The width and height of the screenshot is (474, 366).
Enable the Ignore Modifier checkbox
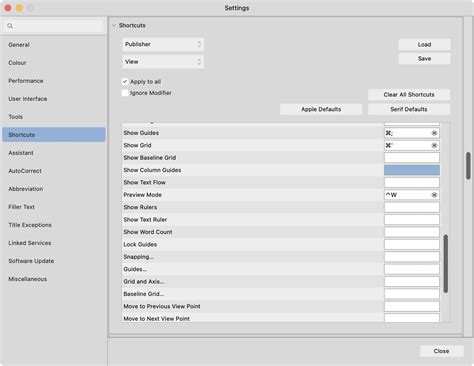coord(125,93)
